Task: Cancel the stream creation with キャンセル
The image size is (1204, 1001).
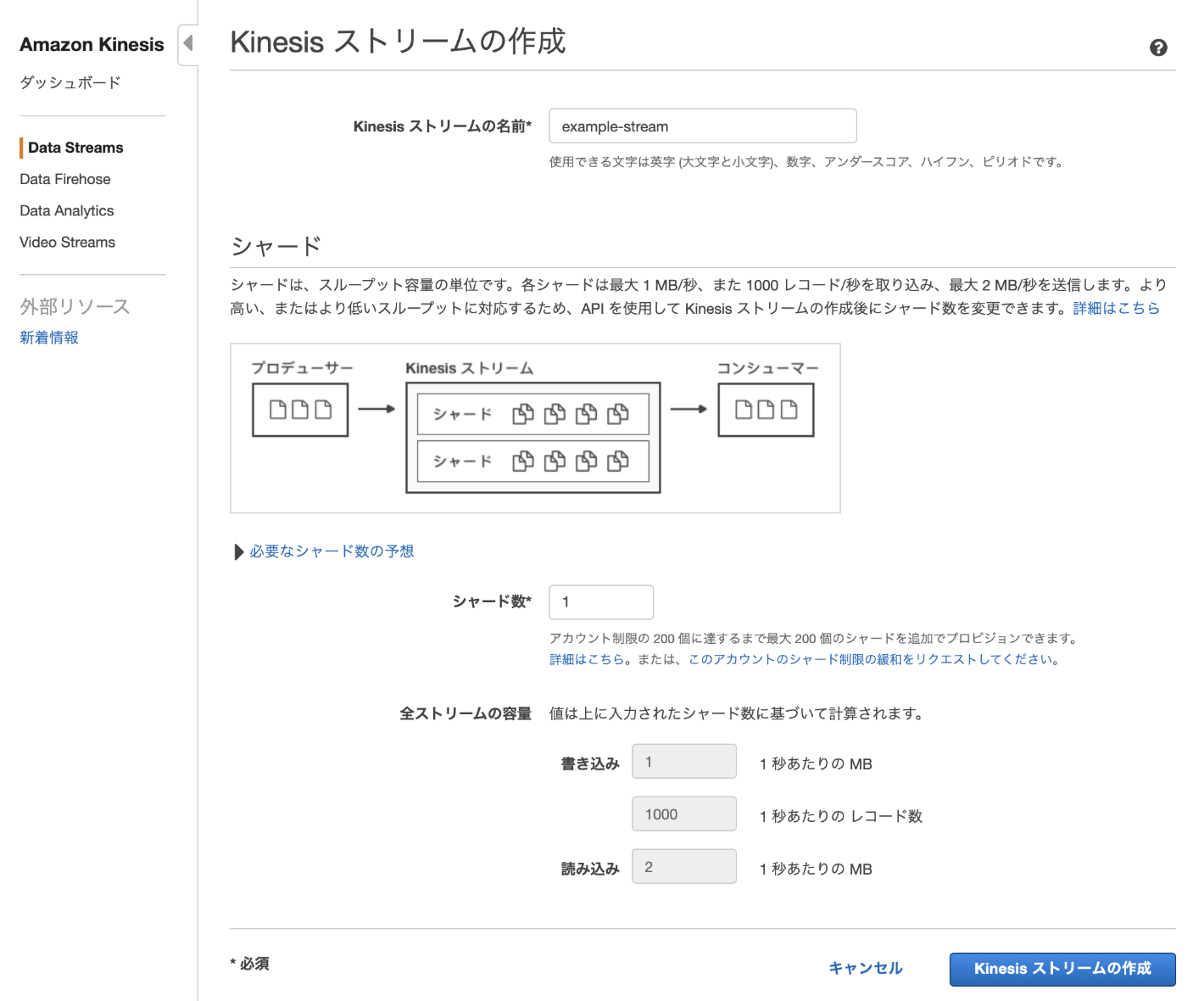Action: click(865, 968)
